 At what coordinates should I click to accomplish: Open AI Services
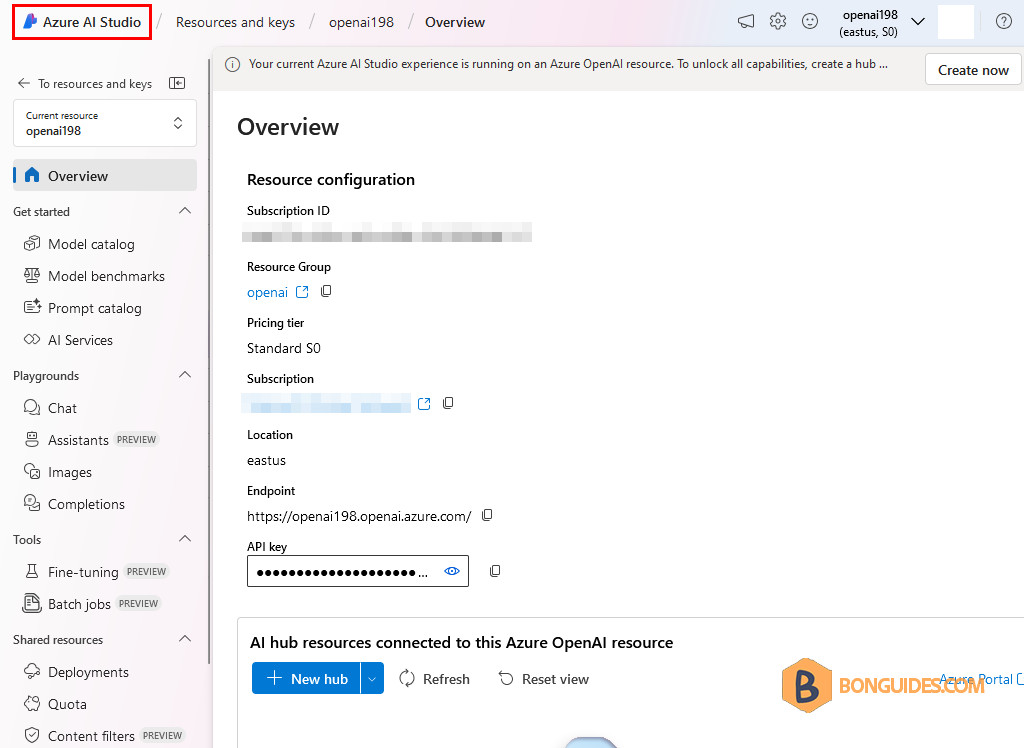coord(68,340)
